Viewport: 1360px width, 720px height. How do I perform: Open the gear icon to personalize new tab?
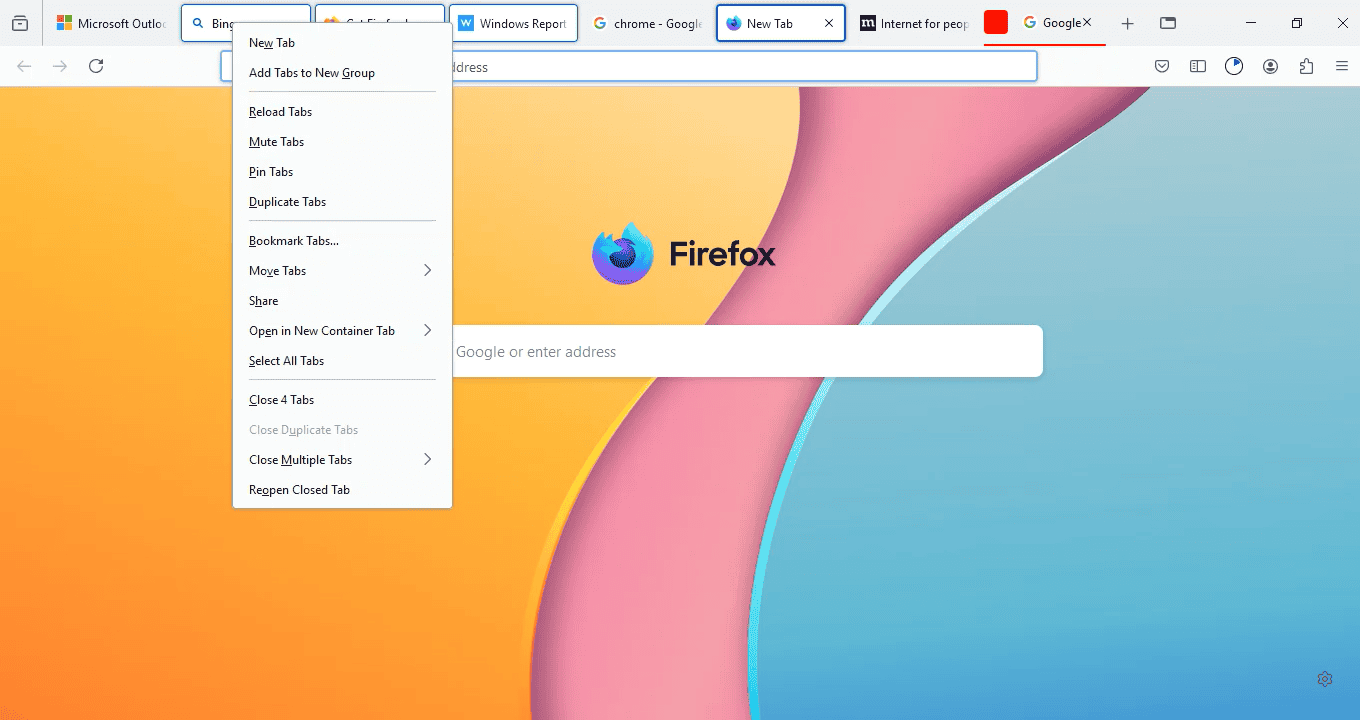click(1325, 679)
